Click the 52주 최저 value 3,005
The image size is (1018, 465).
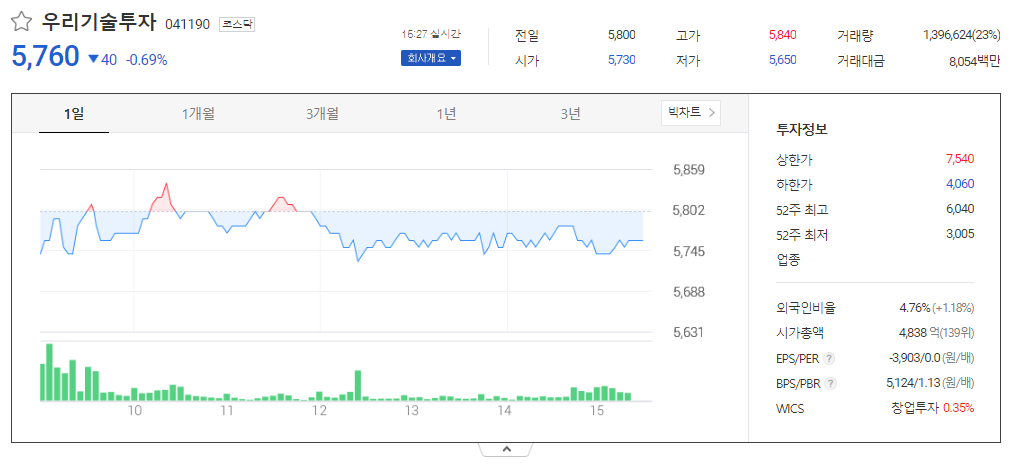pos(960,234)
